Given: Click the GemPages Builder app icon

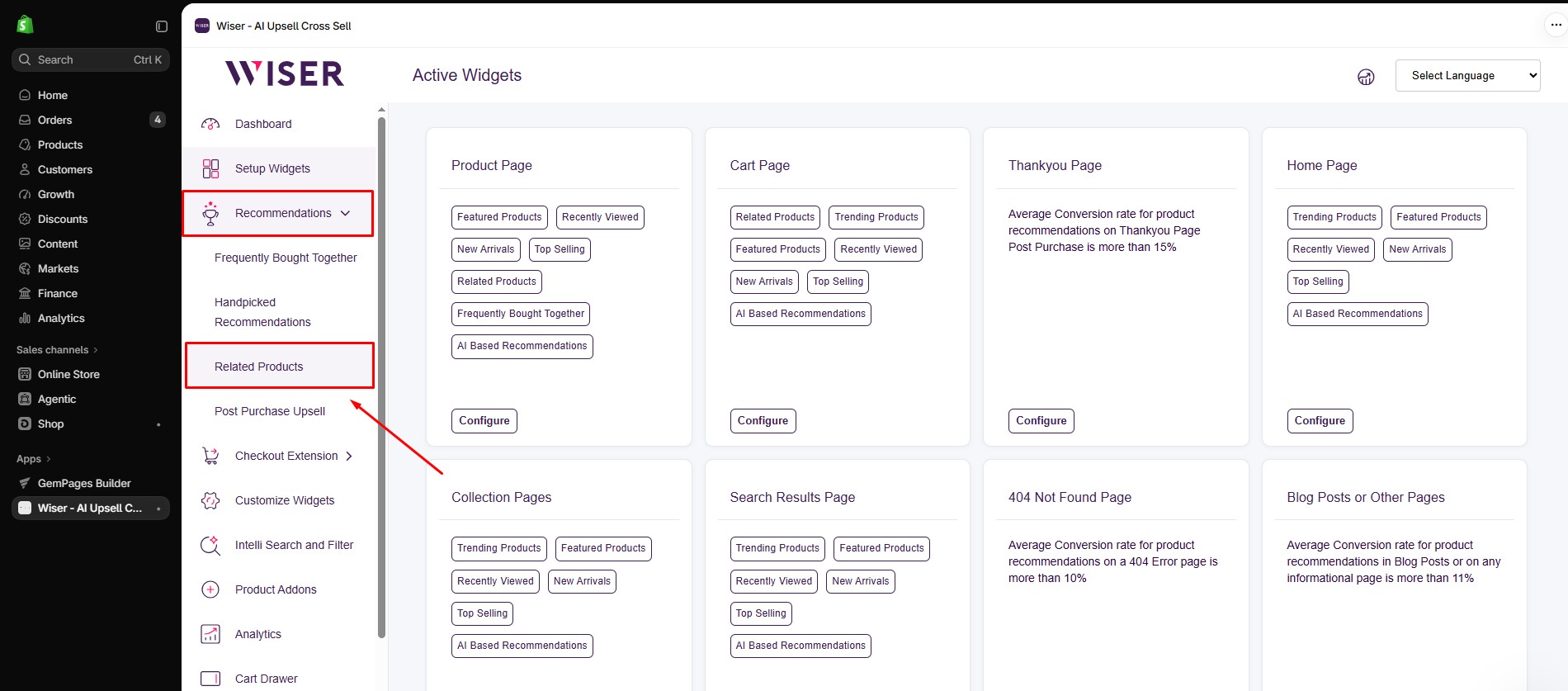Looking at the screenshot, I should tap(25, 483).
